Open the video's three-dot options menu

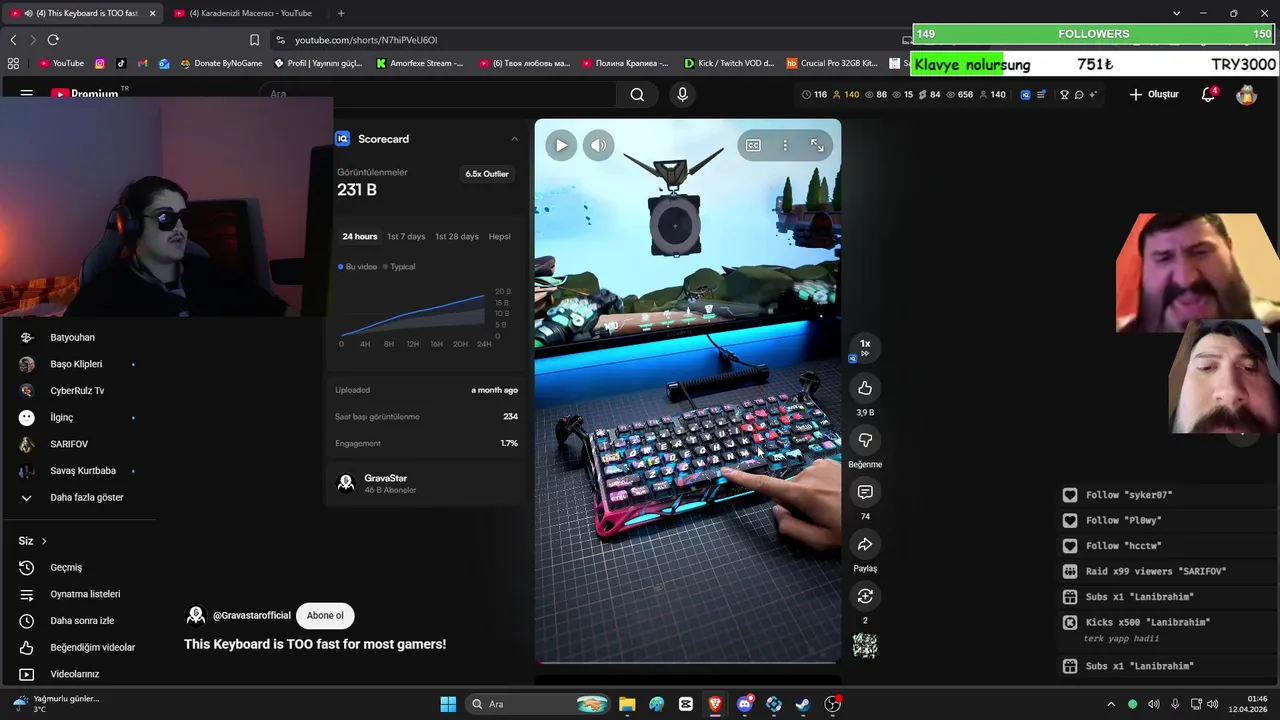(785, 146)
